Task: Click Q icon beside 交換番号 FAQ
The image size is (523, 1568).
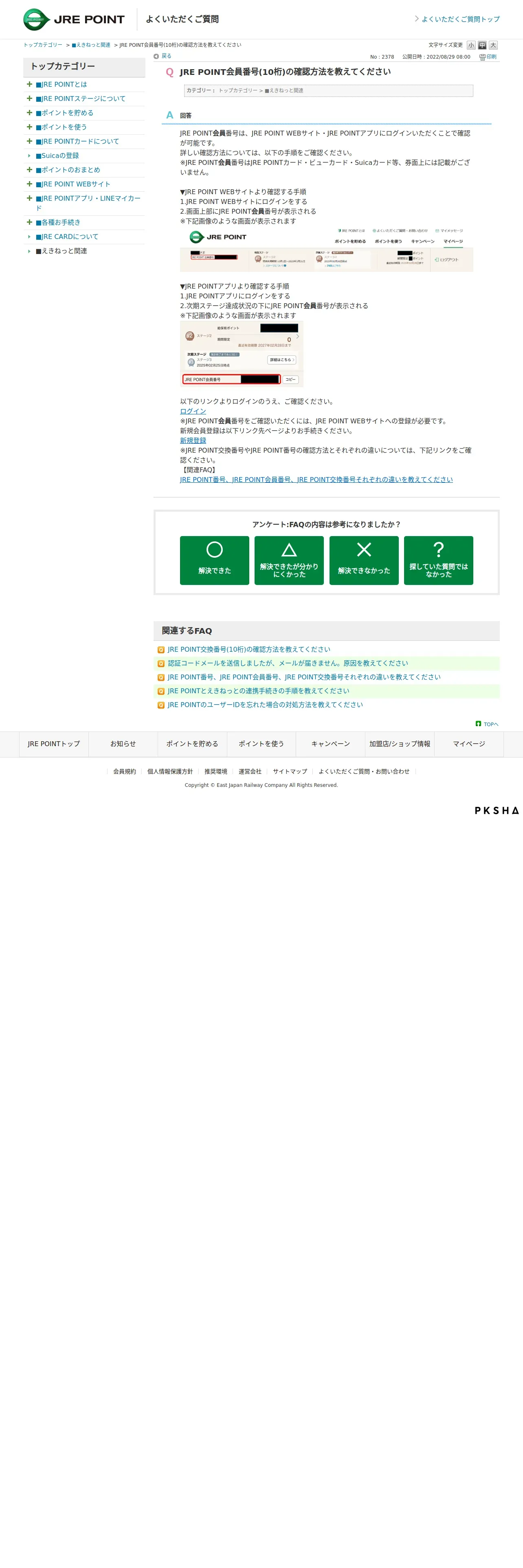Action: 161,650
